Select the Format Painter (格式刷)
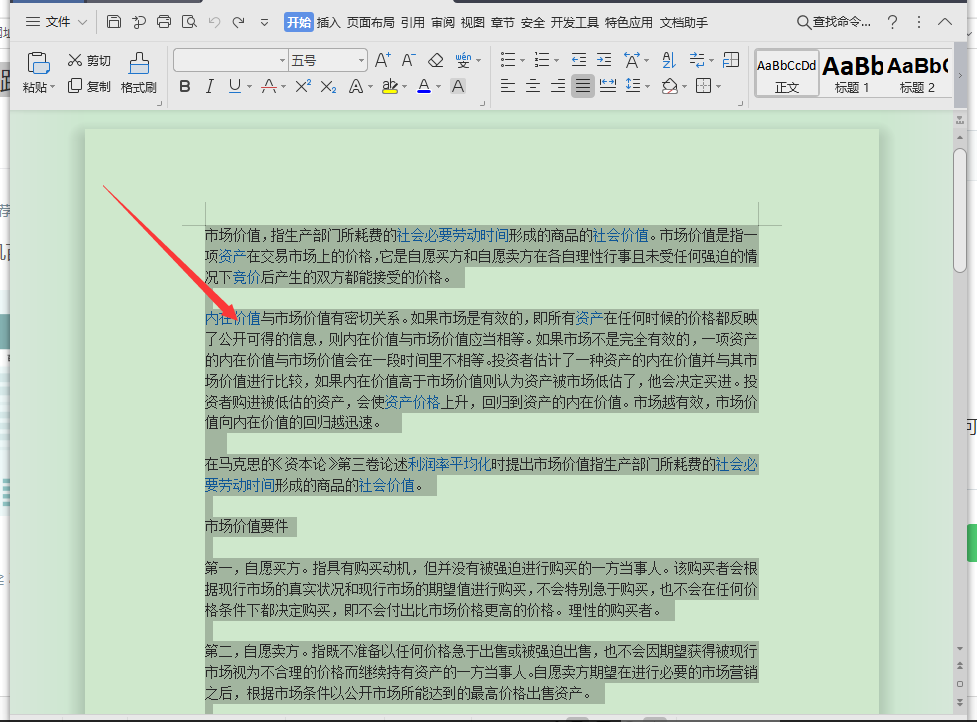This screenshot has height=722, width=977. (x=138, y=73)
